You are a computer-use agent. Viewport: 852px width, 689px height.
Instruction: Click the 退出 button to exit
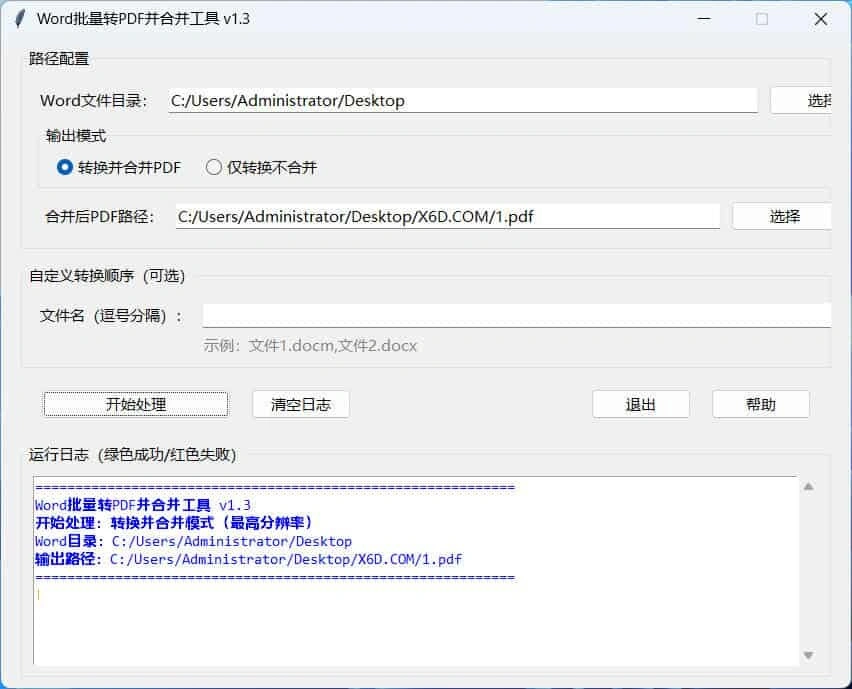640,404
